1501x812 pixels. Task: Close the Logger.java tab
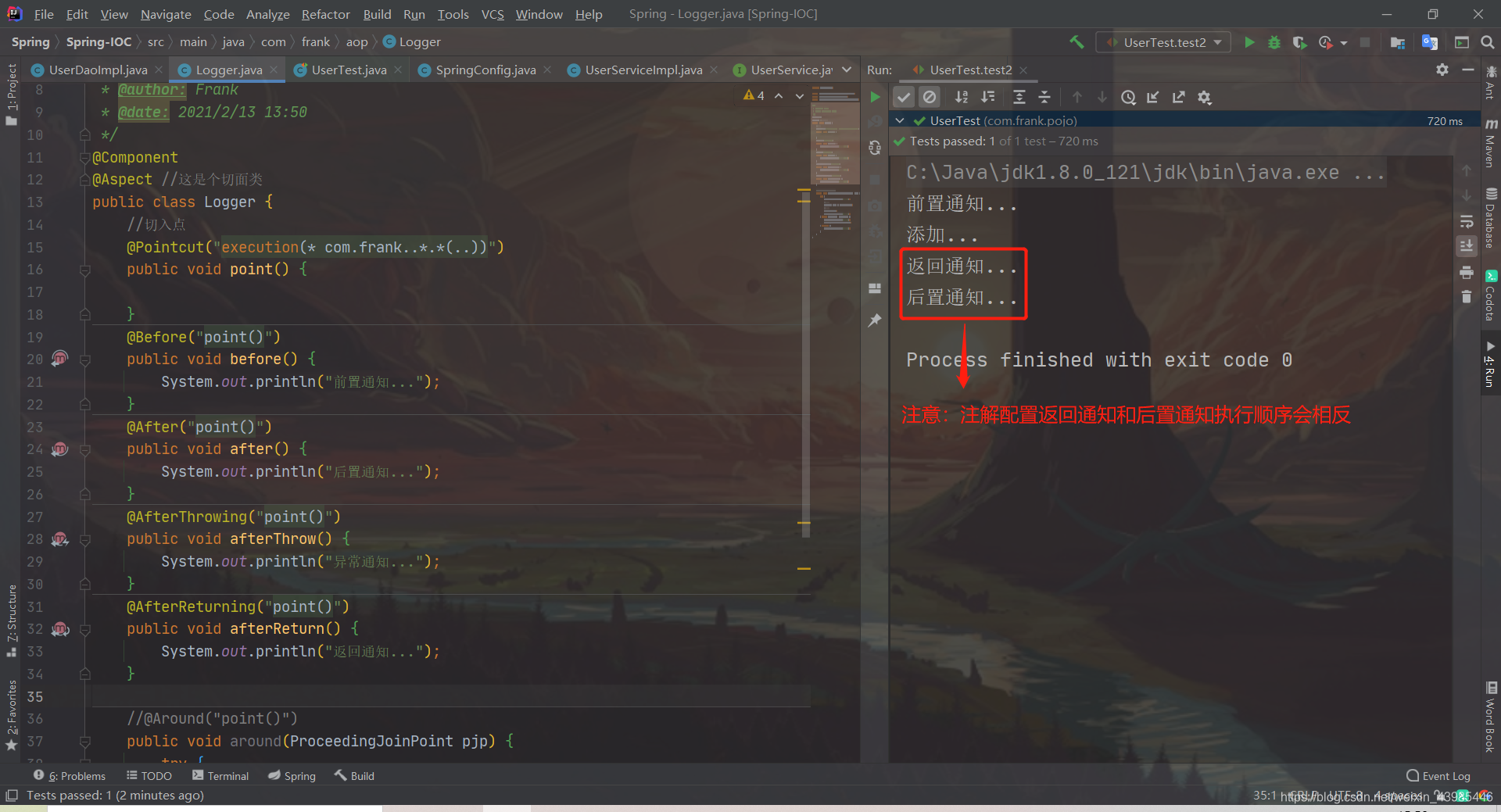click(274, 70)
